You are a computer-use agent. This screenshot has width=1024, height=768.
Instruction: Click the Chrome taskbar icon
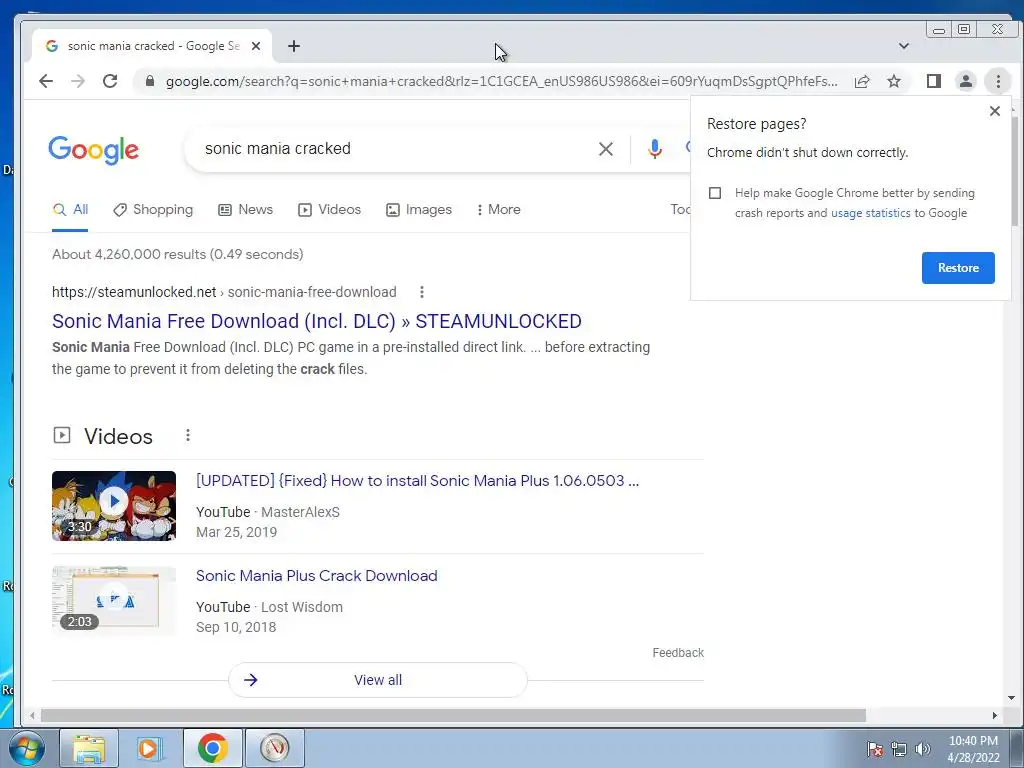click(x=212, y=748)
